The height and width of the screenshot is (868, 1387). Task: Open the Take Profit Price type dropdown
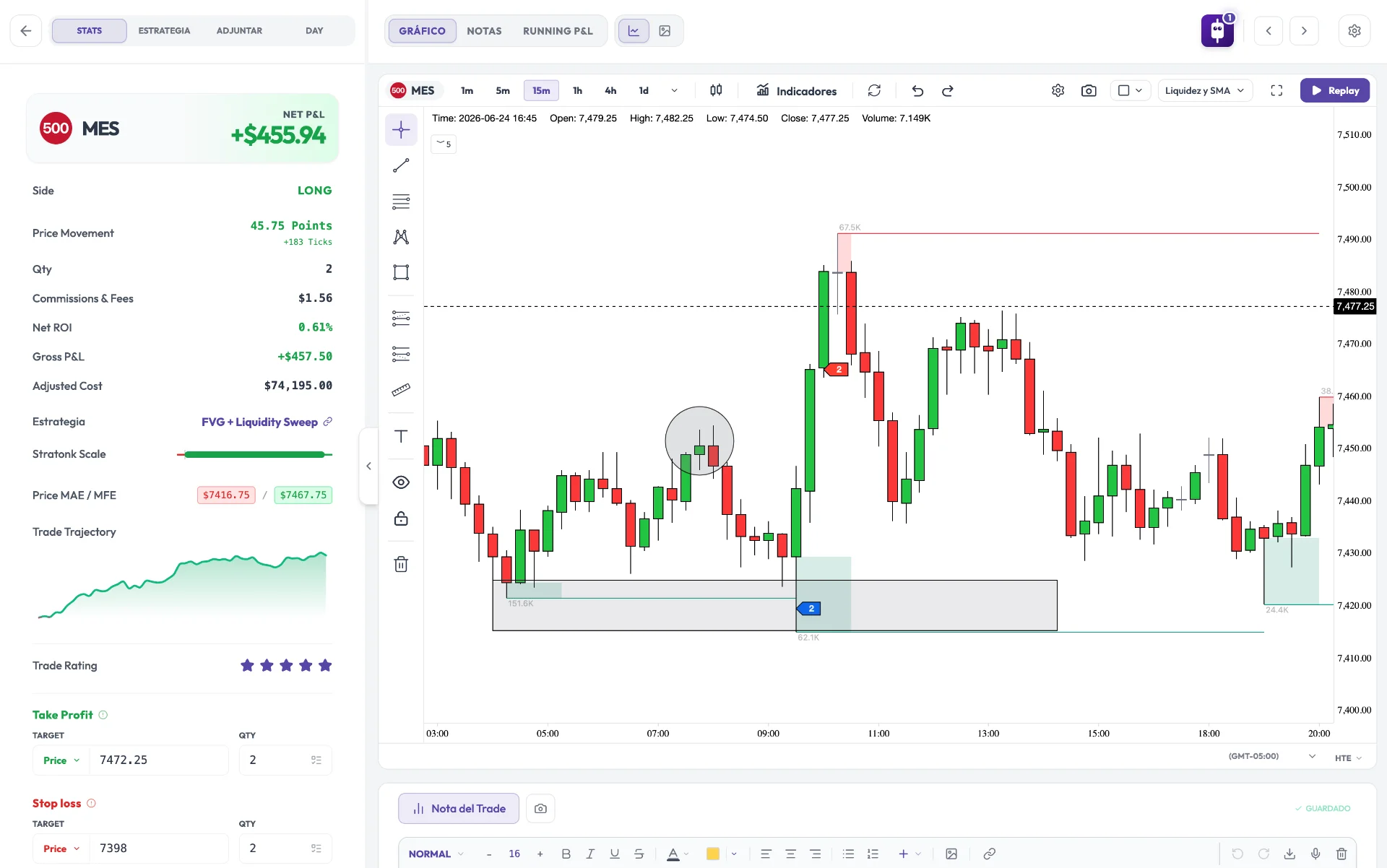[x=61, y=760]
